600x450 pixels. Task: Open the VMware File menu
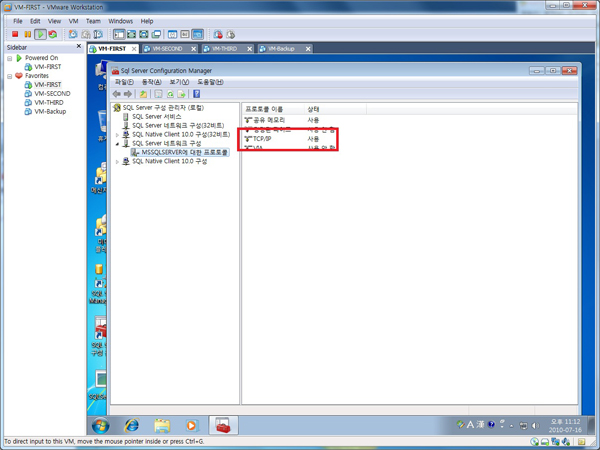pyautogui.click(x=18, y=21)
